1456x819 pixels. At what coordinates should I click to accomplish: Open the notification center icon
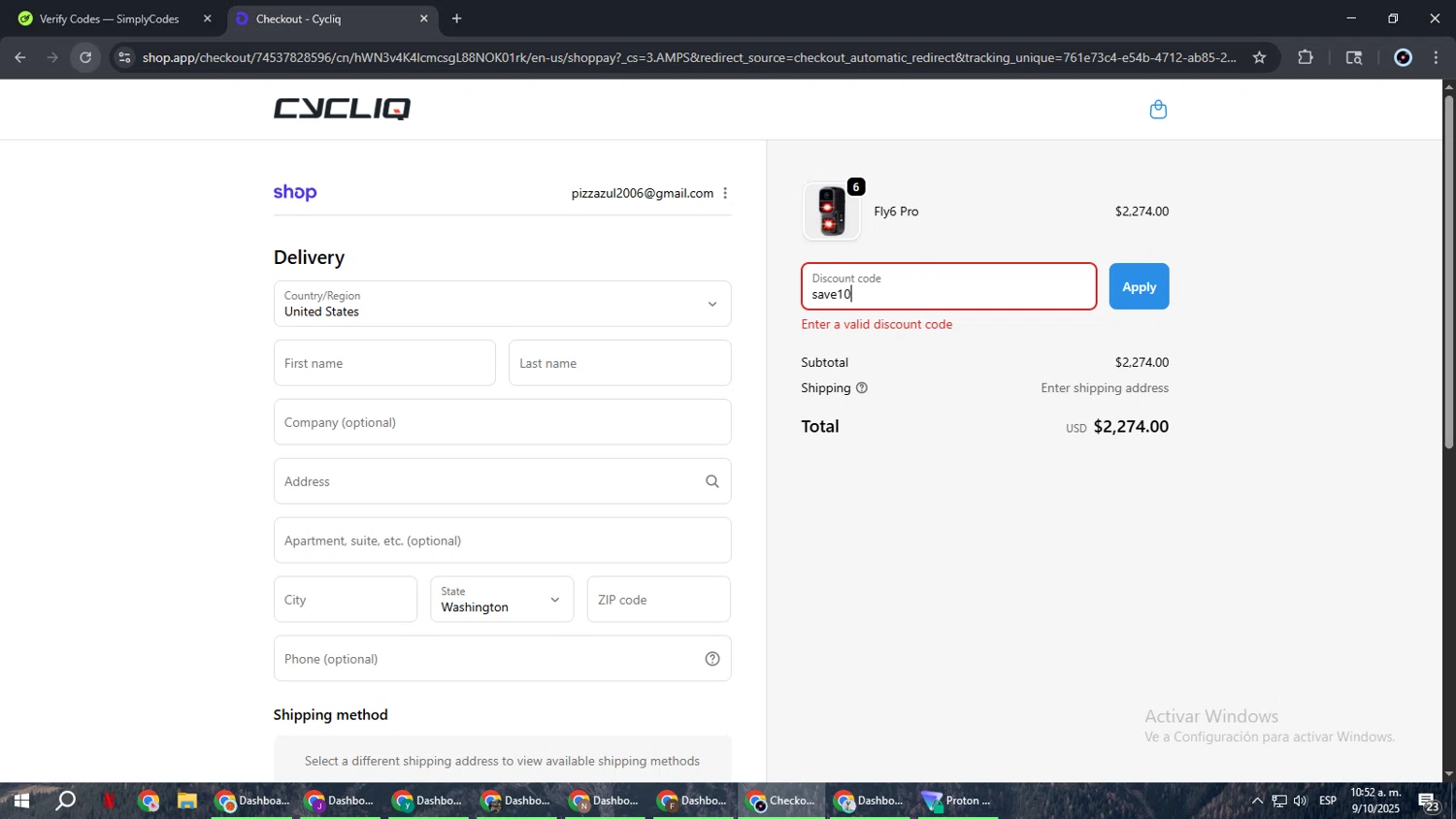click(x=1430, y=802)
